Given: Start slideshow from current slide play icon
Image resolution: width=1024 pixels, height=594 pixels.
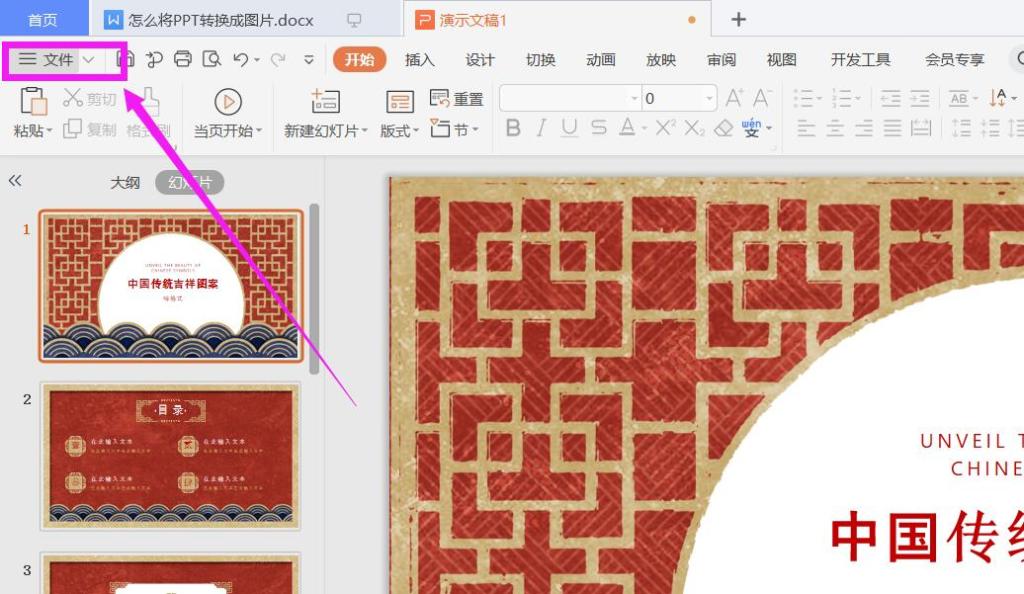Looking at the screenshot, I should tap(228, 101).
